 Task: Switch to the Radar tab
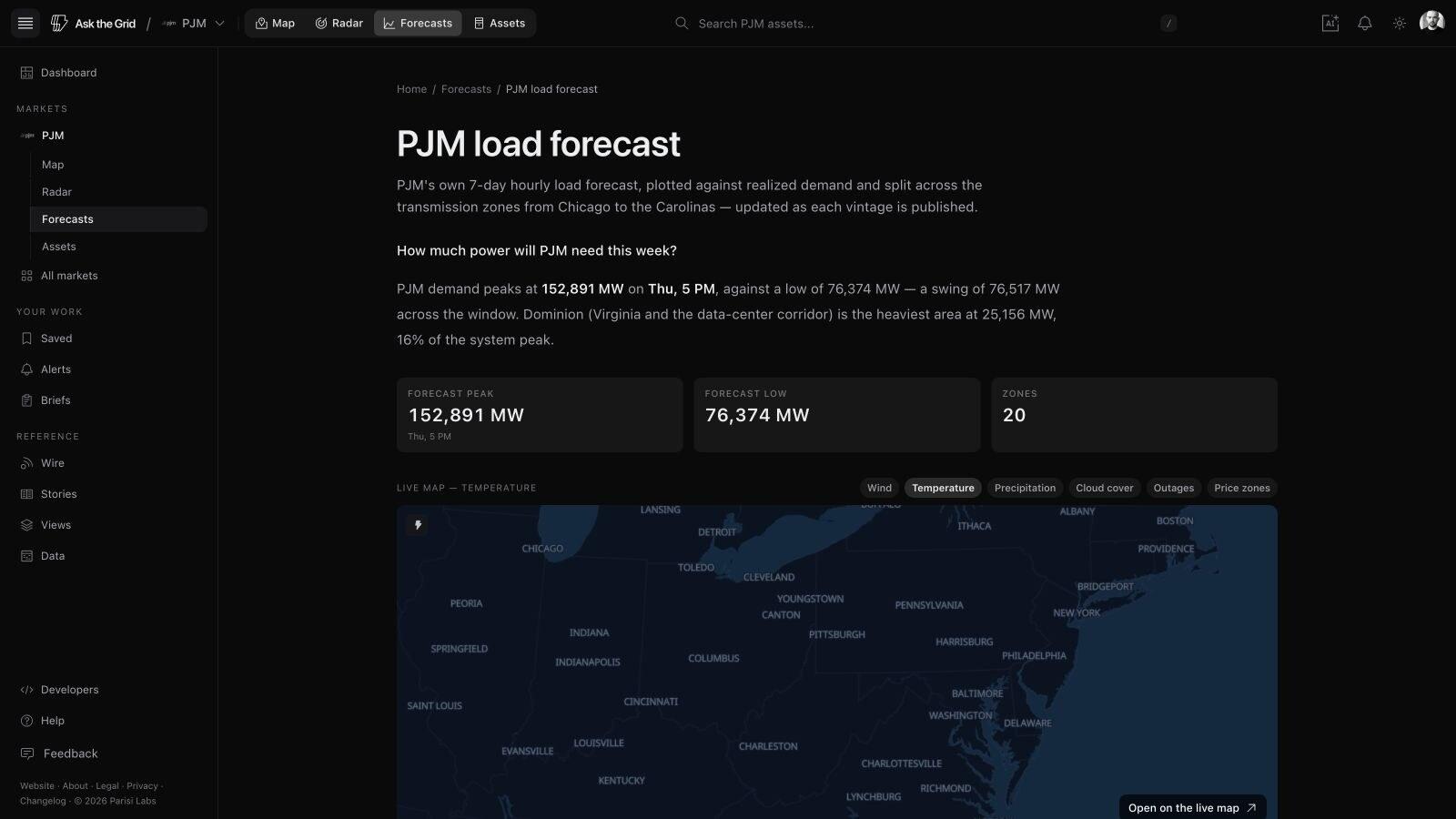[339, 24]
